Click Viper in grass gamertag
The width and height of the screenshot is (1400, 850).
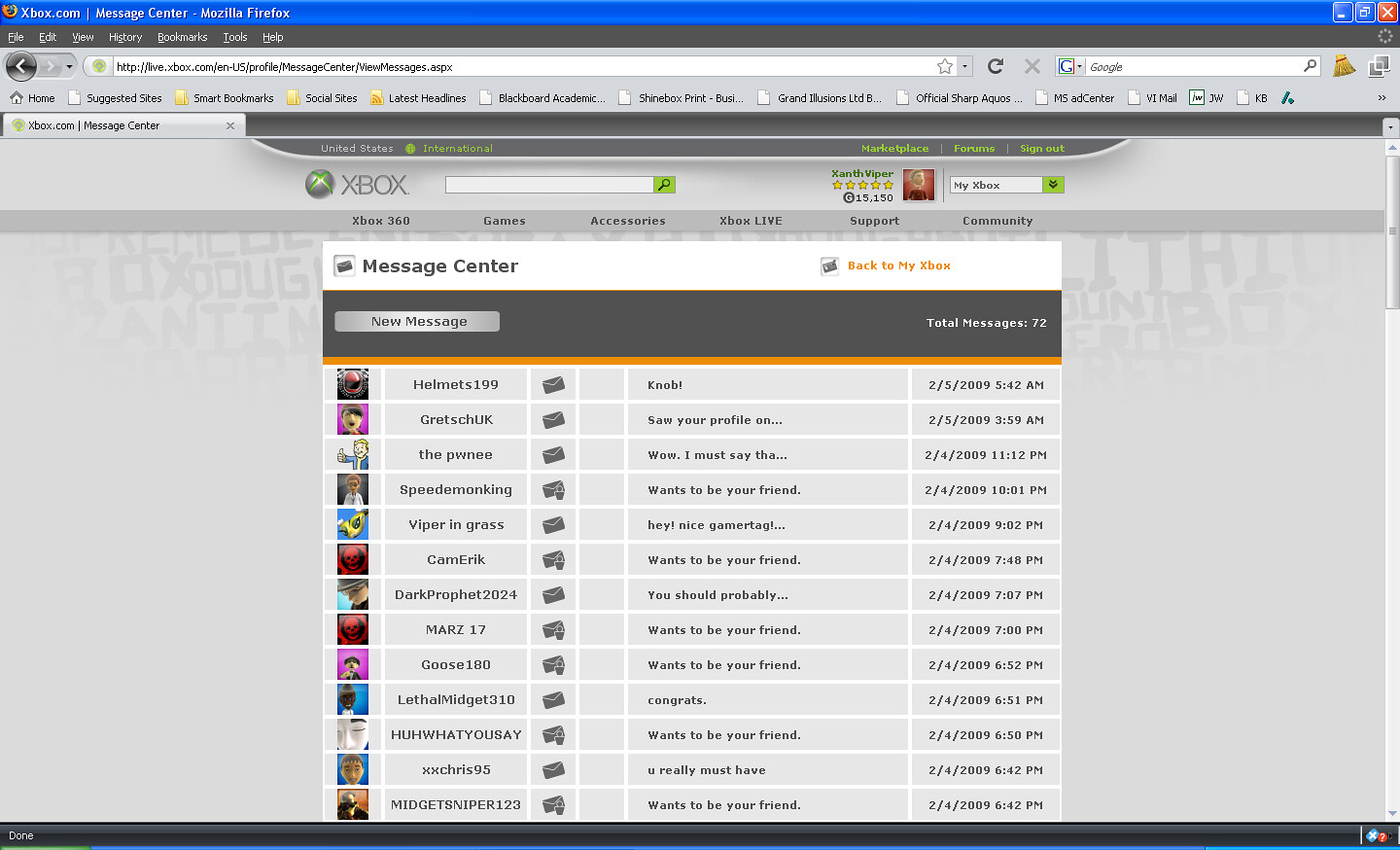[456, 525]
